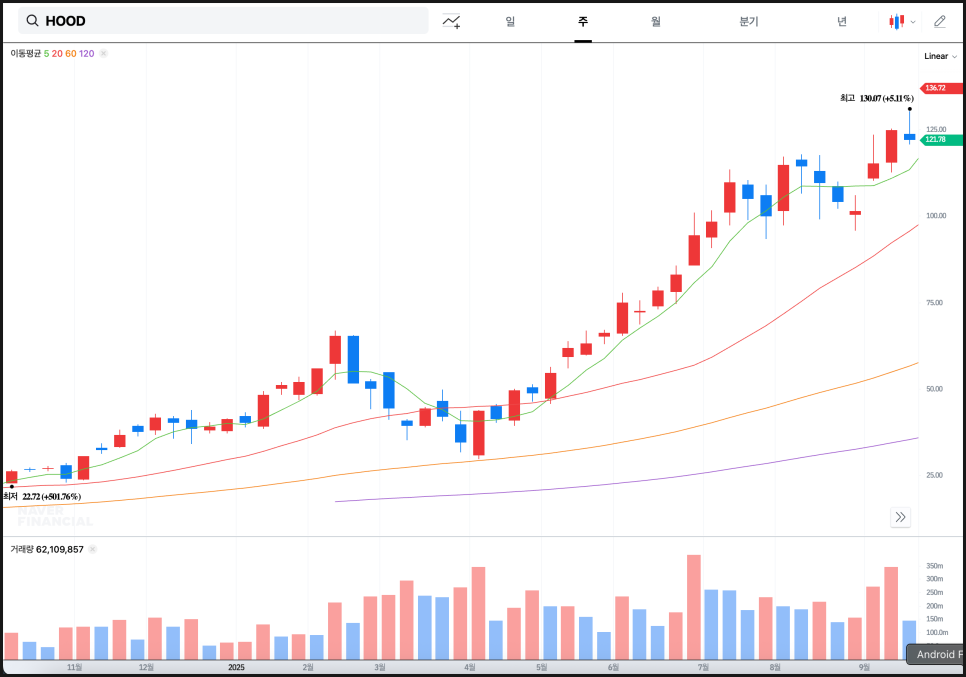Image resolution: width=966 pixels, height=677 pixels.
Task: Click the candlestick chart type icon
Action: click(896, 22)
